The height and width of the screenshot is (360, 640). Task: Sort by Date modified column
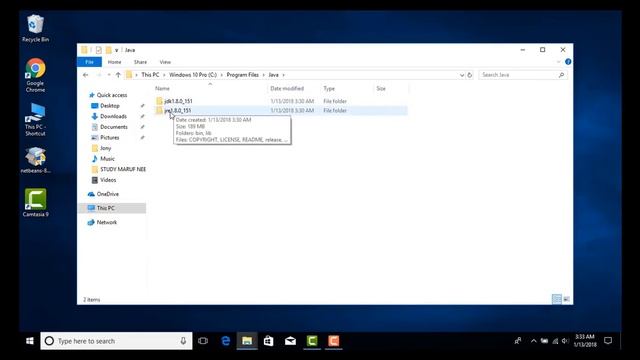point(287,89)
